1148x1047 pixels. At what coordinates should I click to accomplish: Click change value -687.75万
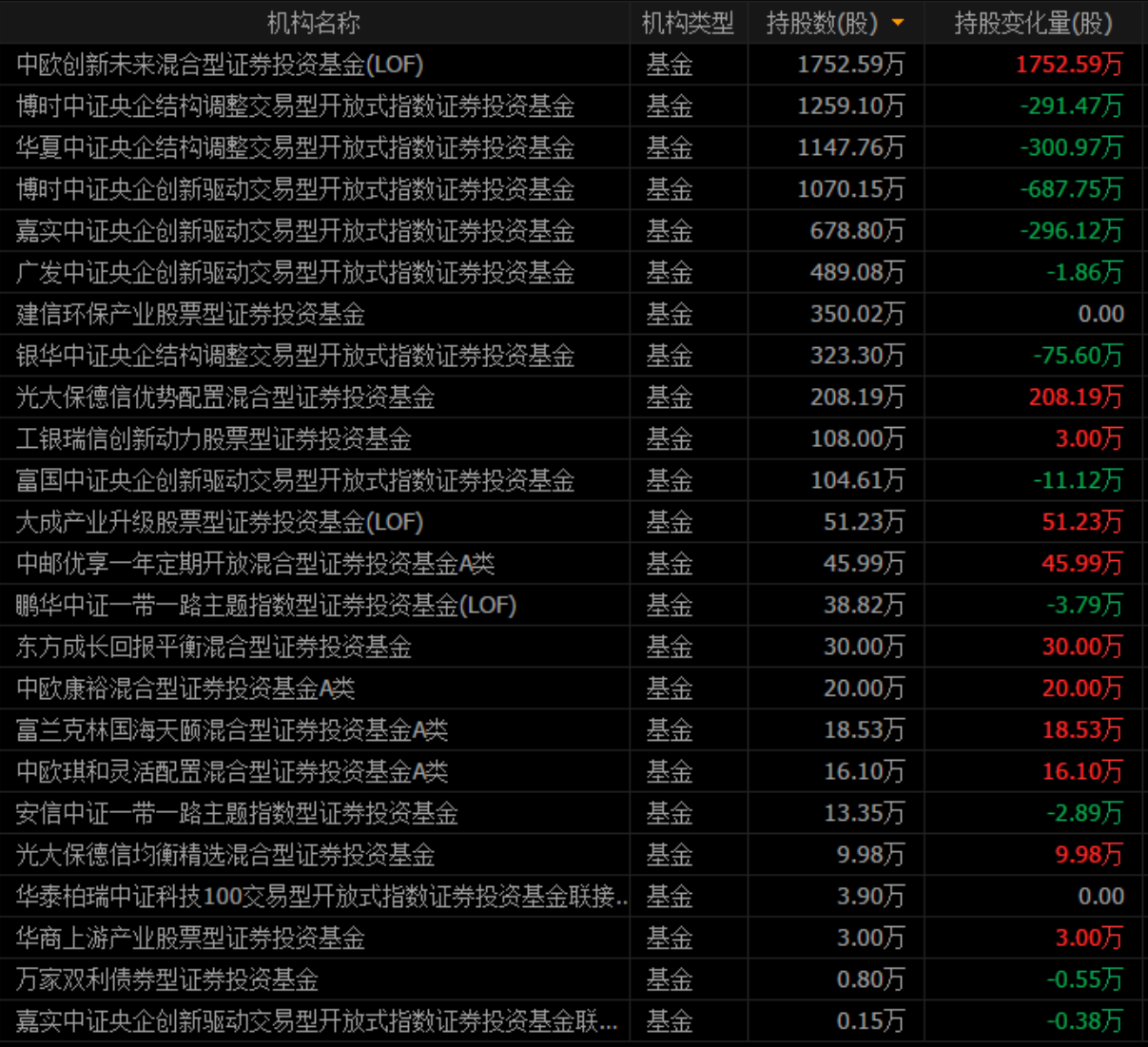point(1072,189)
